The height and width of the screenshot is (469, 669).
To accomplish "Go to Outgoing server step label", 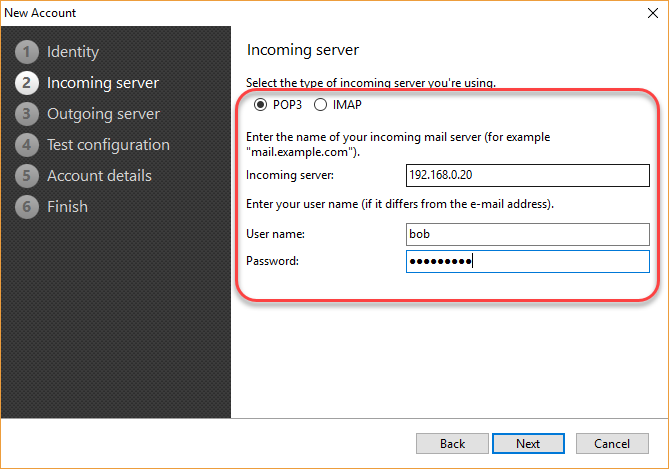I will (x=103, y=114).
